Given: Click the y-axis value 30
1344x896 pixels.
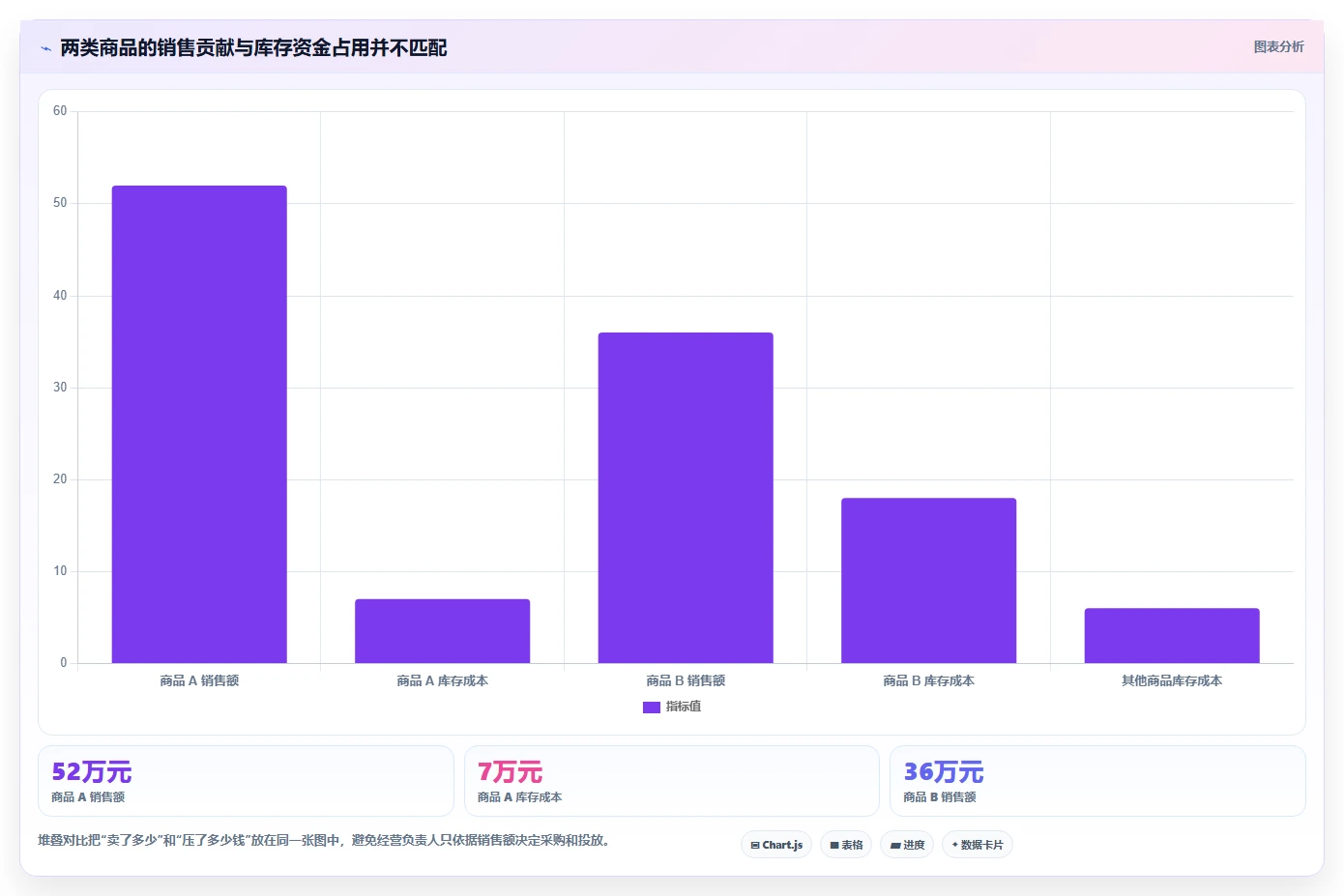Looking at the screenshot, I should 60,388.
